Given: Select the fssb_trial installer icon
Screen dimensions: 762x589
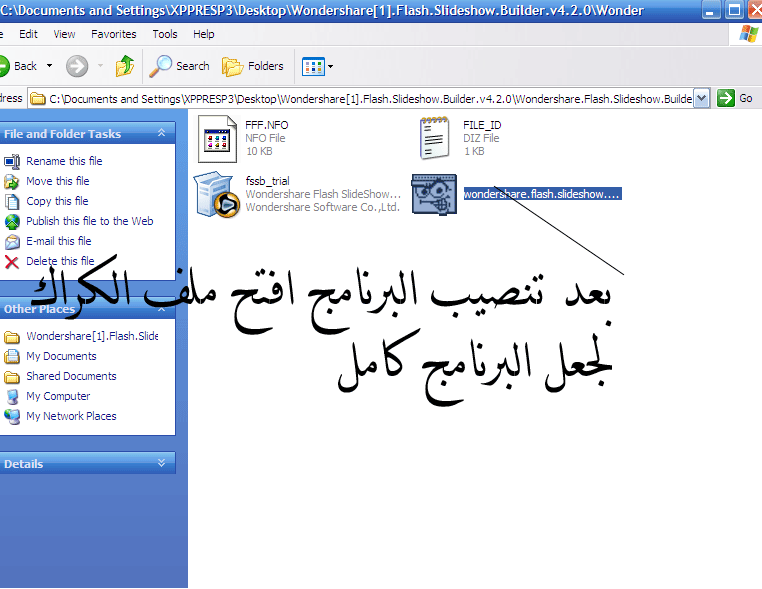Looking at the screenshot, I should 216,194.
